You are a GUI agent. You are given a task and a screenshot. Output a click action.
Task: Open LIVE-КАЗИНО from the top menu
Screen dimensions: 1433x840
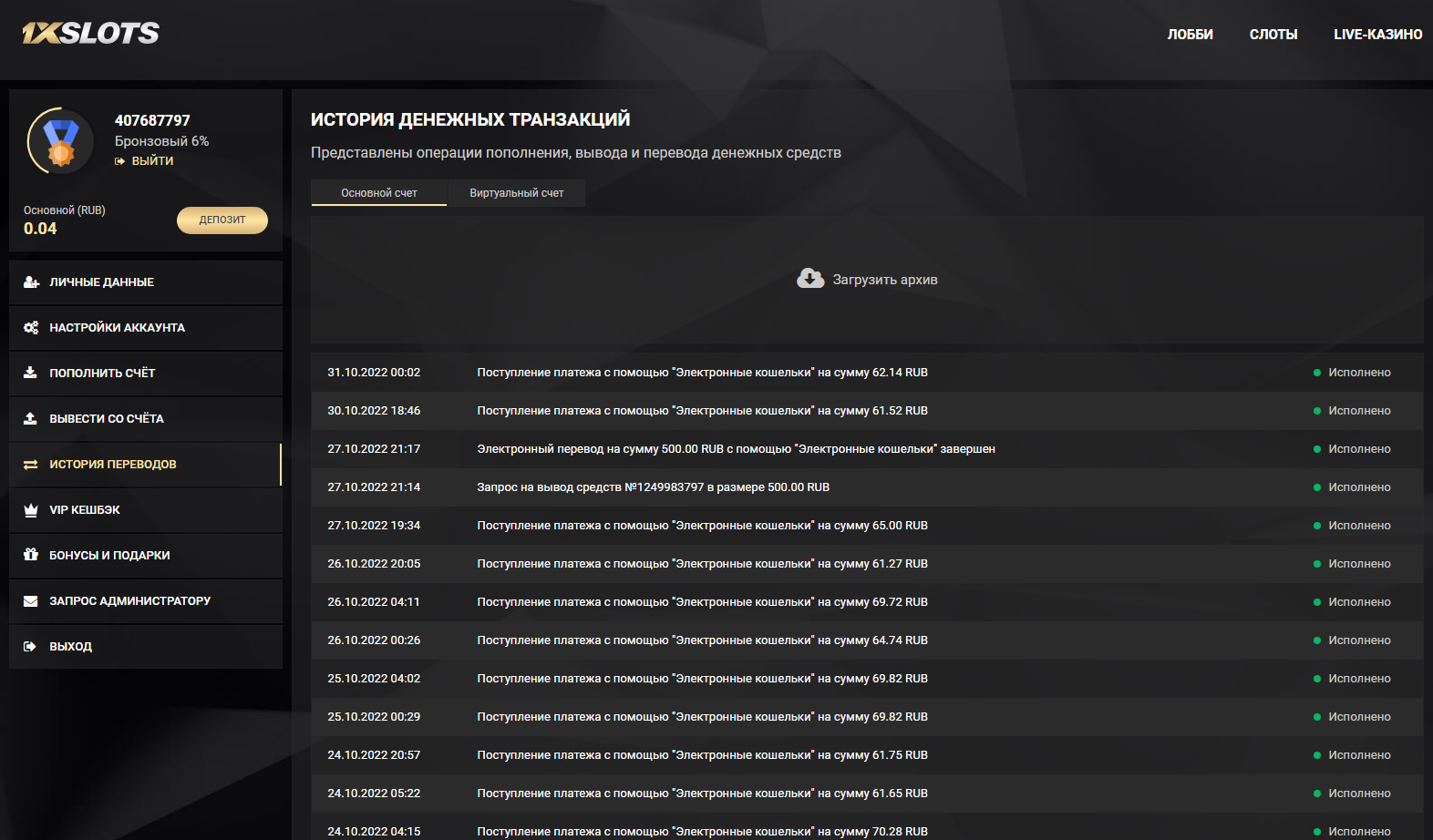click(1377, 35)
